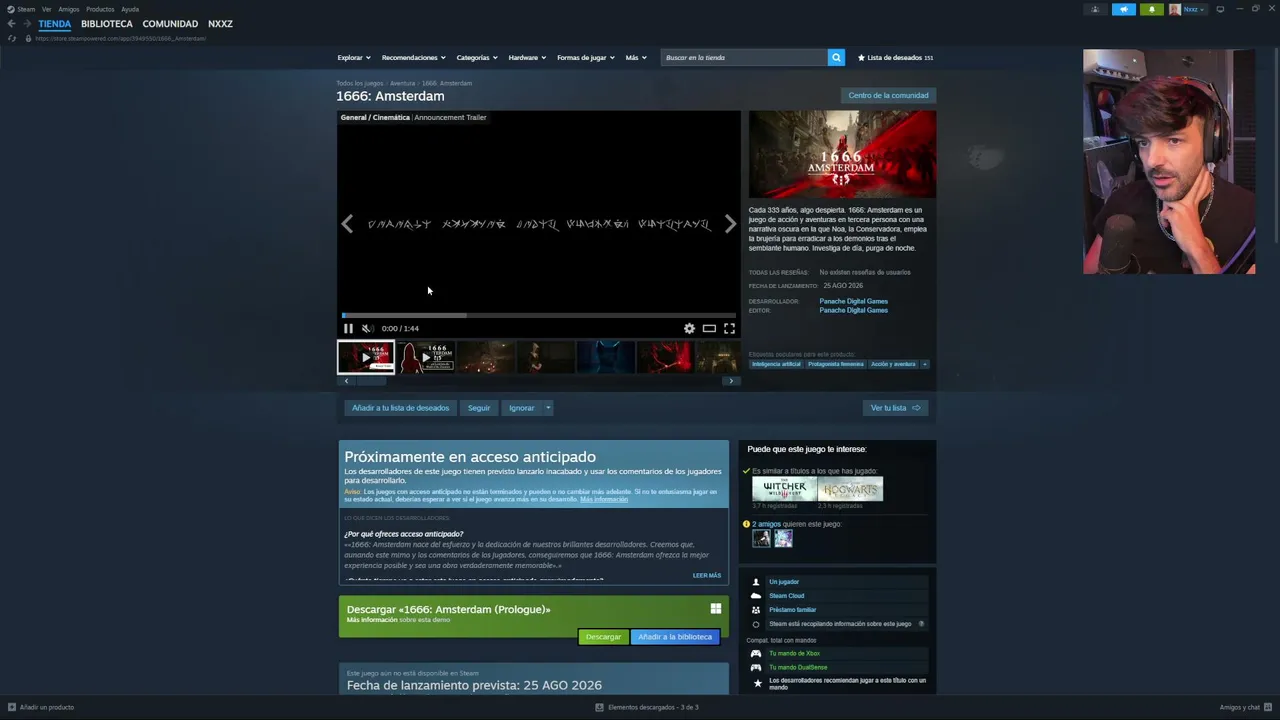The width and height of the screenshot is (1280, 720).
Task: Open video settings gear in trailer player
Action: pyautogui.click(x=689, y=328)
